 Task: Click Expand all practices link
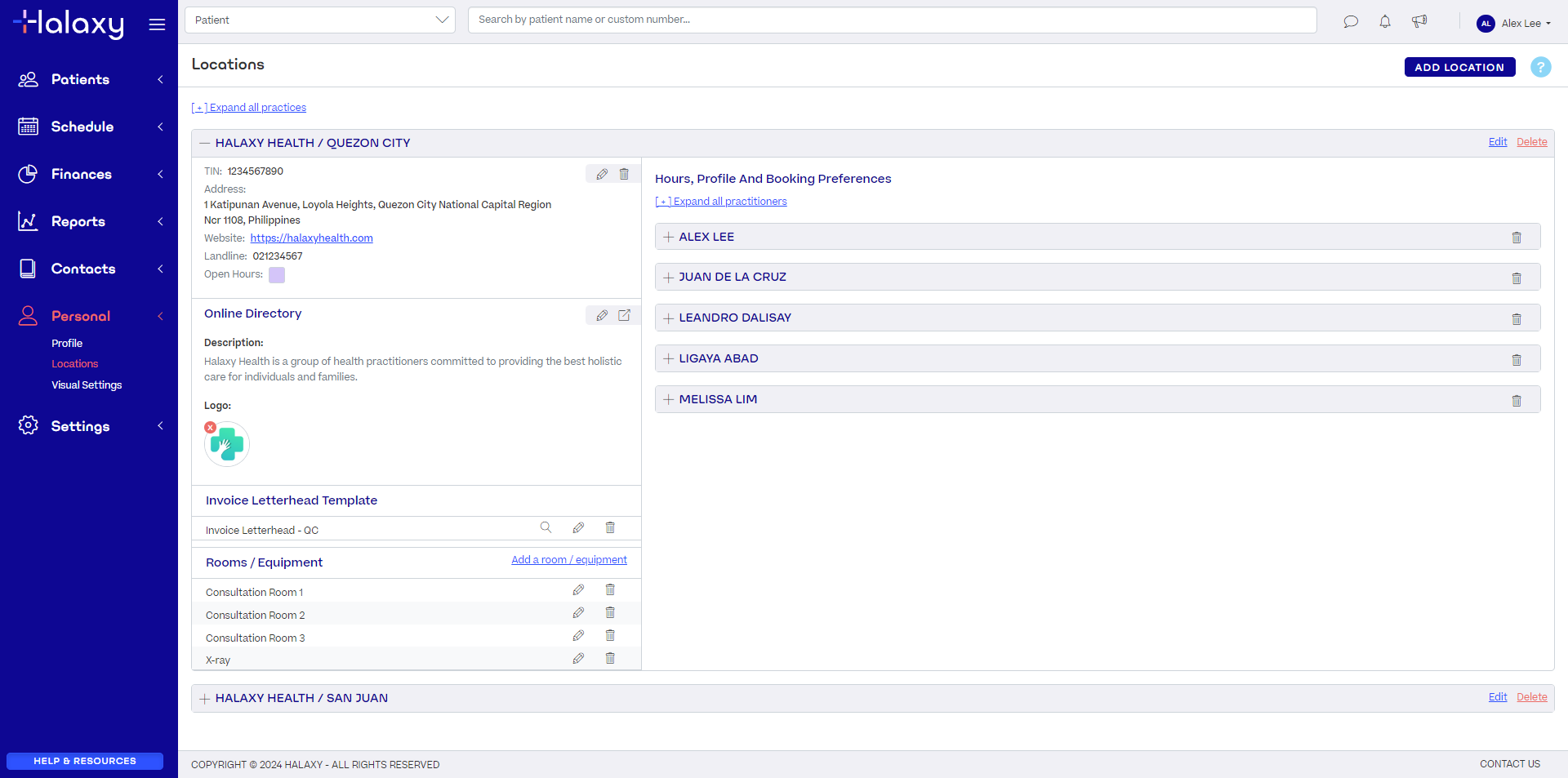(x=249, y=108)
